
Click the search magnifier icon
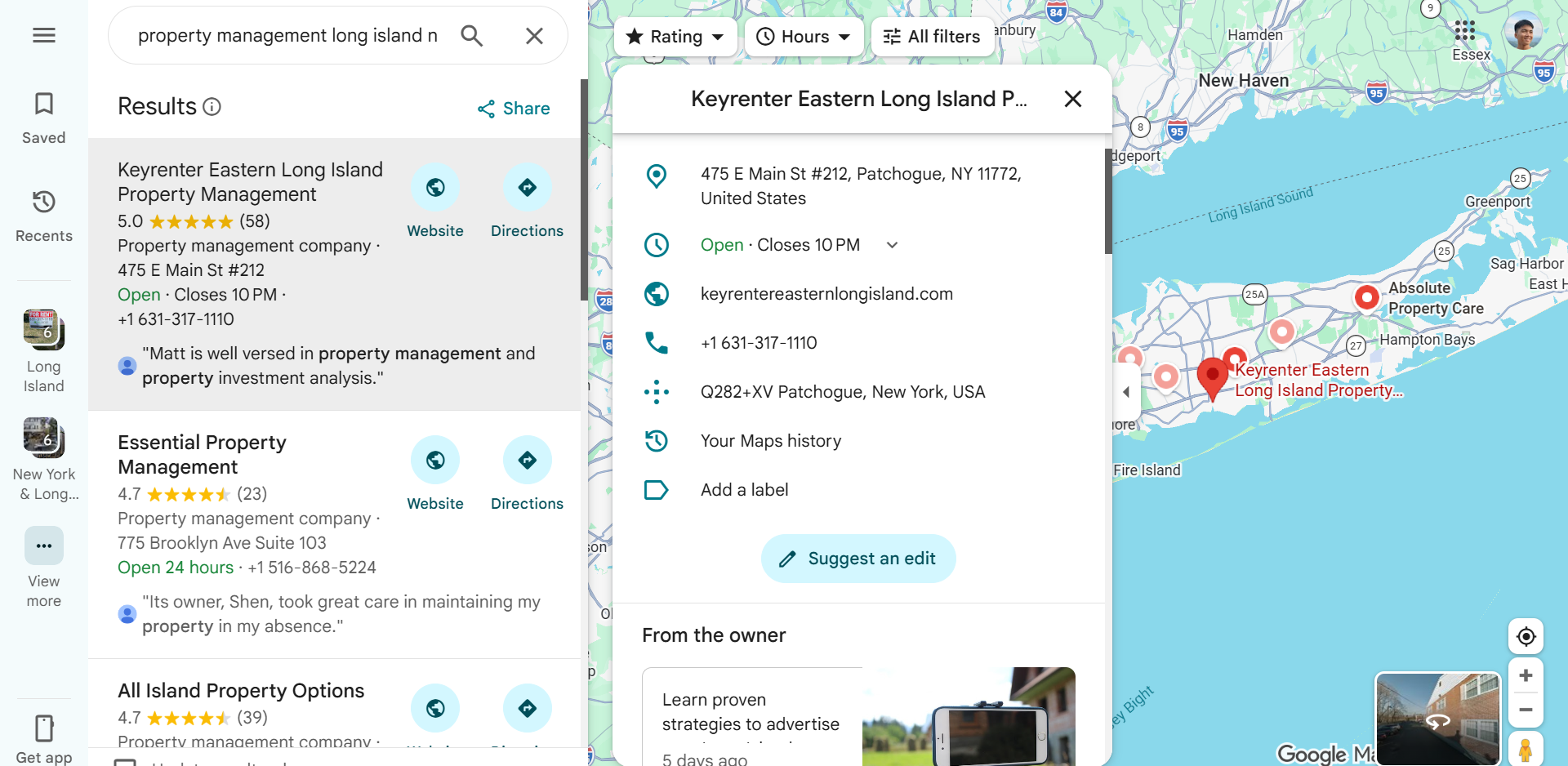[472, 36]
